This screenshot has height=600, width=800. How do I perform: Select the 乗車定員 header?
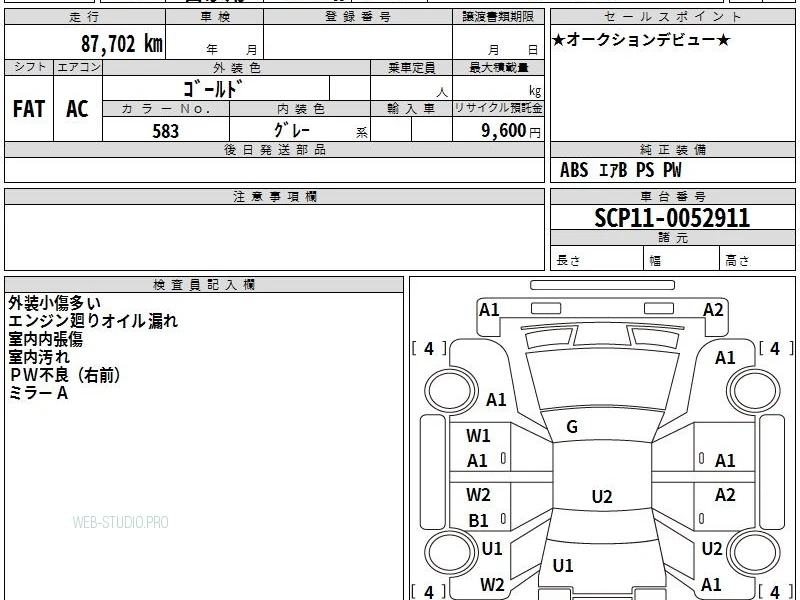(x=411, y=67)
